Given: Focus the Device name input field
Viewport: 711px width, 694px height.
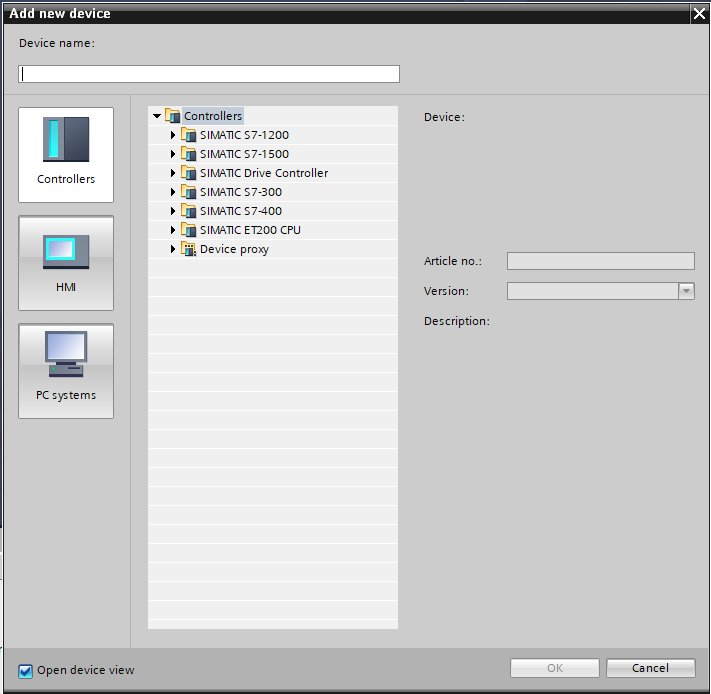Looking at the screenshot, I should coord(209,74).
